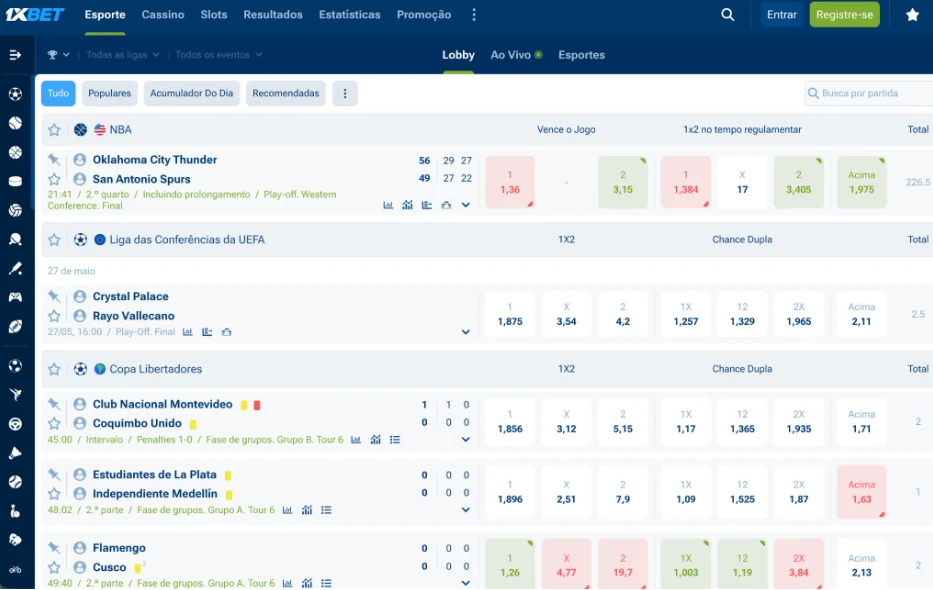Favorite Nacional Montevideo vs Coquimbo match
Image resolution: width=933 pixels, height=590 pixels.
[x=54, y=423]
